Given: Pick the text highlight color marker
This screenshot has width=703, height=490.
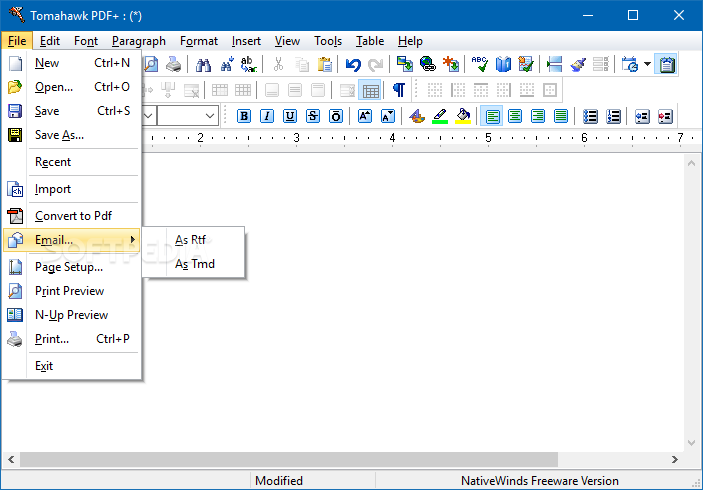Looking at the screenshot, I should click(440, 117).
